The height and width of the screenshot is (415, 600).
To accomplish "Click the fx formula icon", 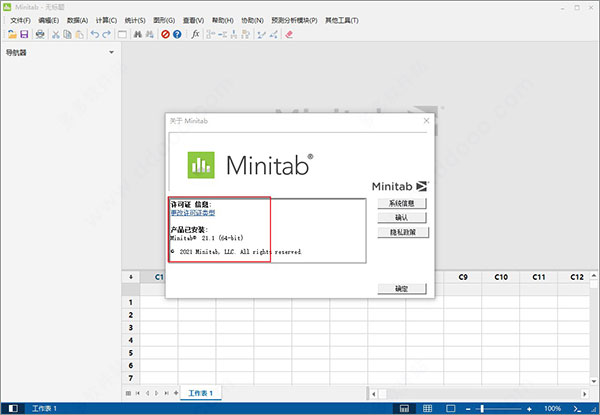I will [196, 34].
